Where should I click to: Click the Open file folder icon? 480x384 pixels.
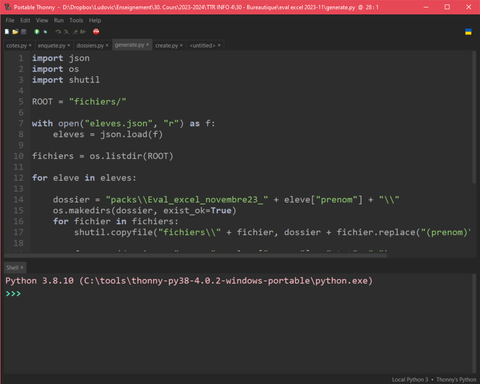coord(15,32)
